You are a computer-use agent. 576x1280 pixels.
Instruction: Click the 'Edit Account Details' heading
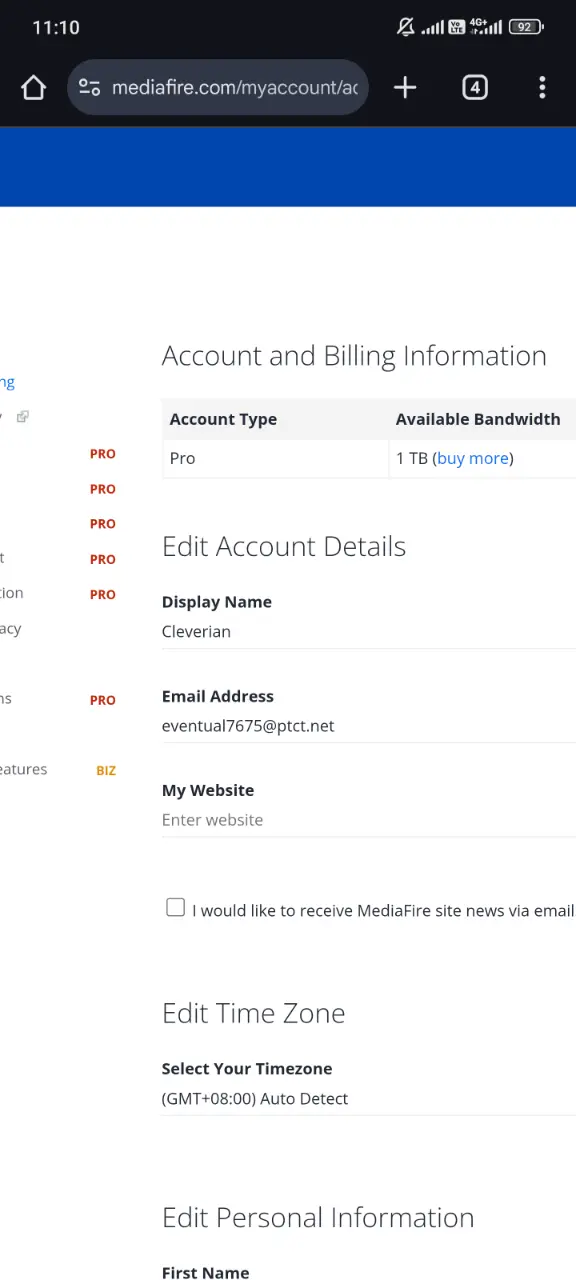coord(284,547)
